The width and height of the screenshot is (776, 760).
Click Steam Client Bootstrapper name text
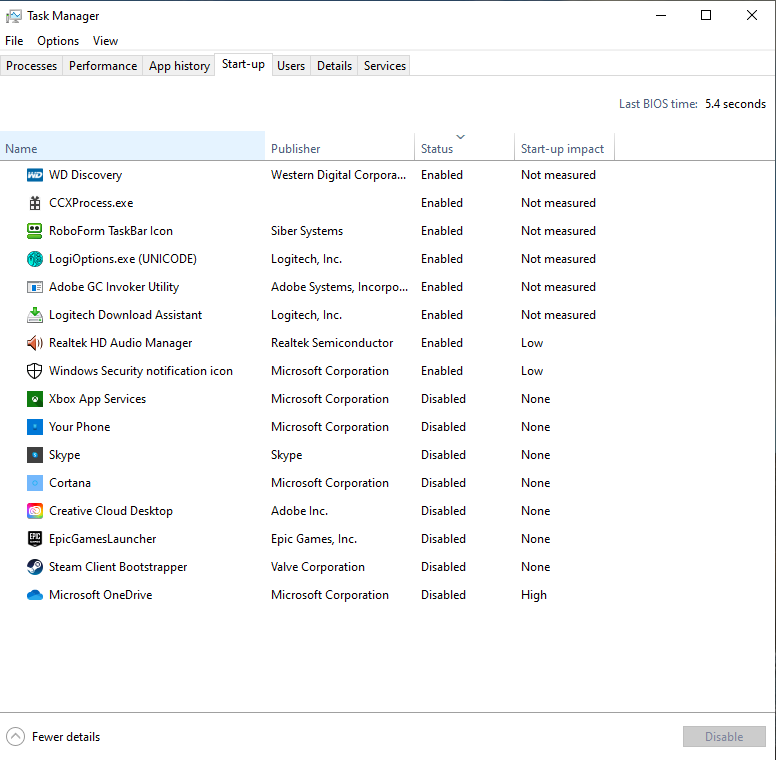pyautogui.click(x=118, y=567)
